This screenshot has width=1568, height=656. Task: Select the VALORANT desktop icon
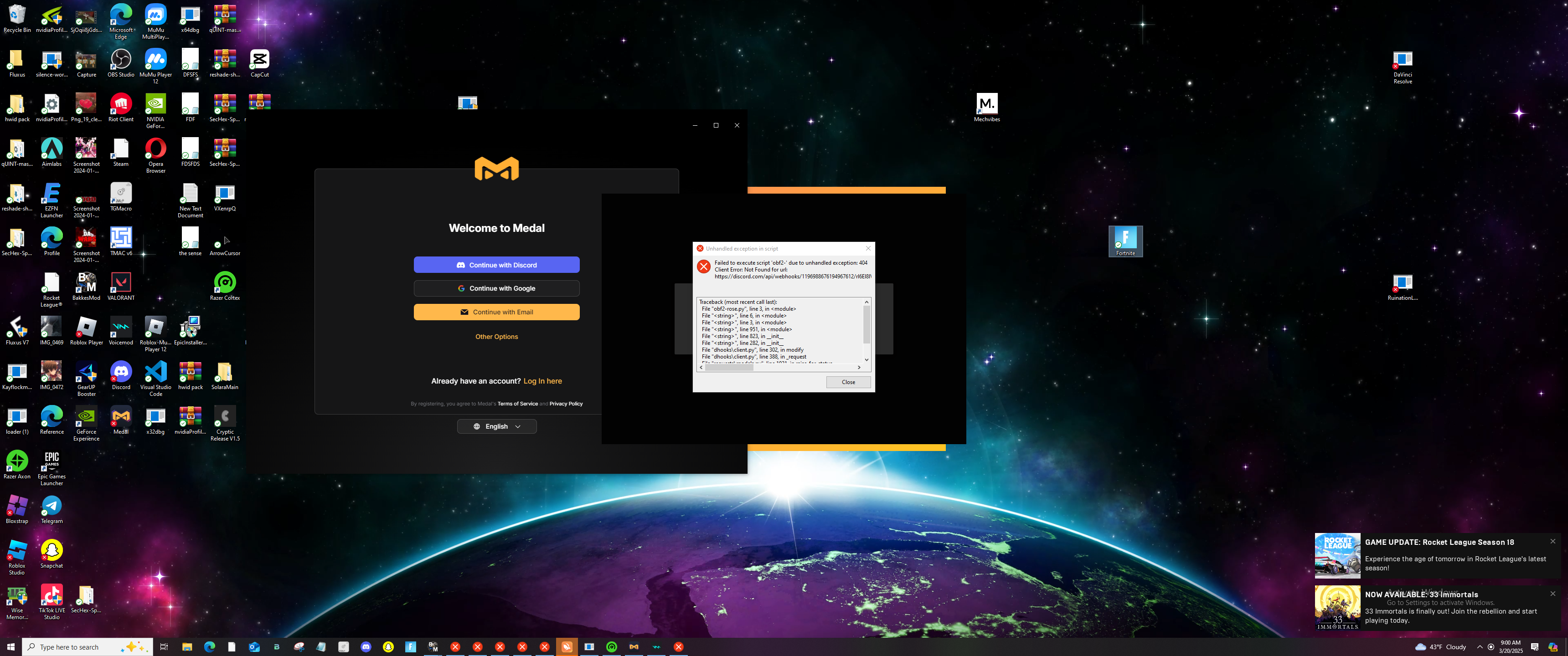pyautogui.click(x=120, y=283)
